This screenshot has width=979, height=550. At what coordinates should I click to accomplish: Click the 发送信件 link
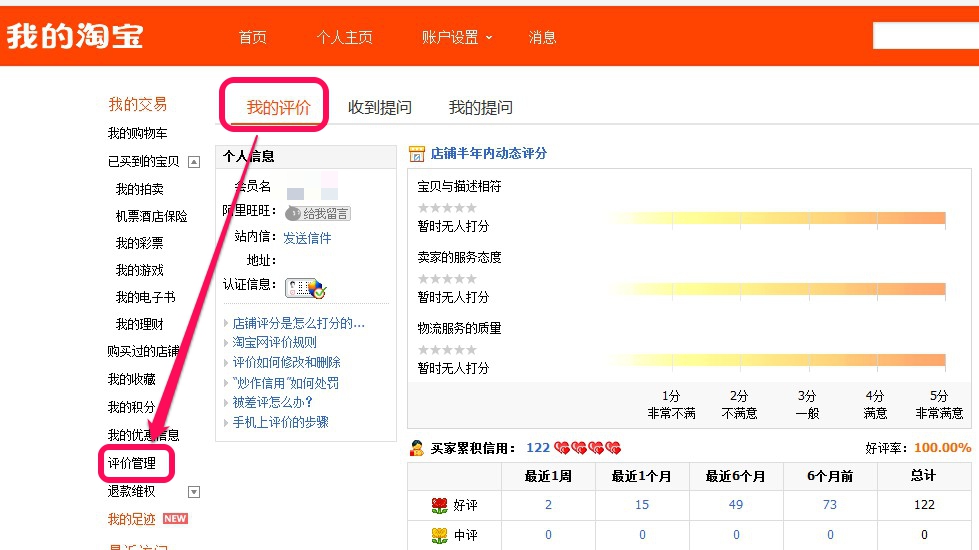click(x=307, y=238)
